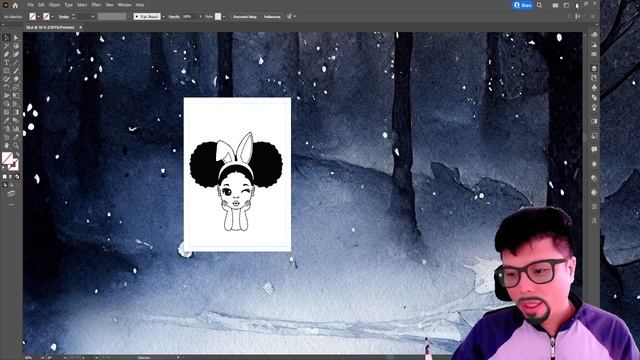The height and width of the screenshot is (360, 640).
Task: Open the File menu
Action: (31, 5)
